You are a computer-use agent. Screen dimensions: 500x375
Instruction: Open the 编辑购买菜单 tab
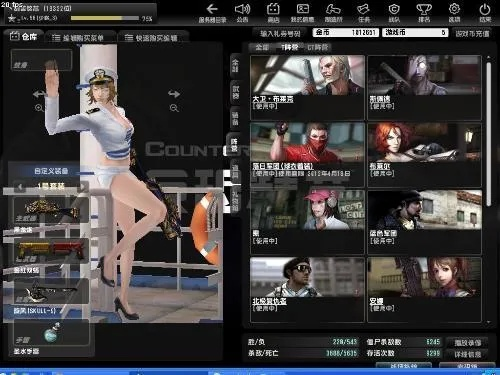tap(80, 38)
